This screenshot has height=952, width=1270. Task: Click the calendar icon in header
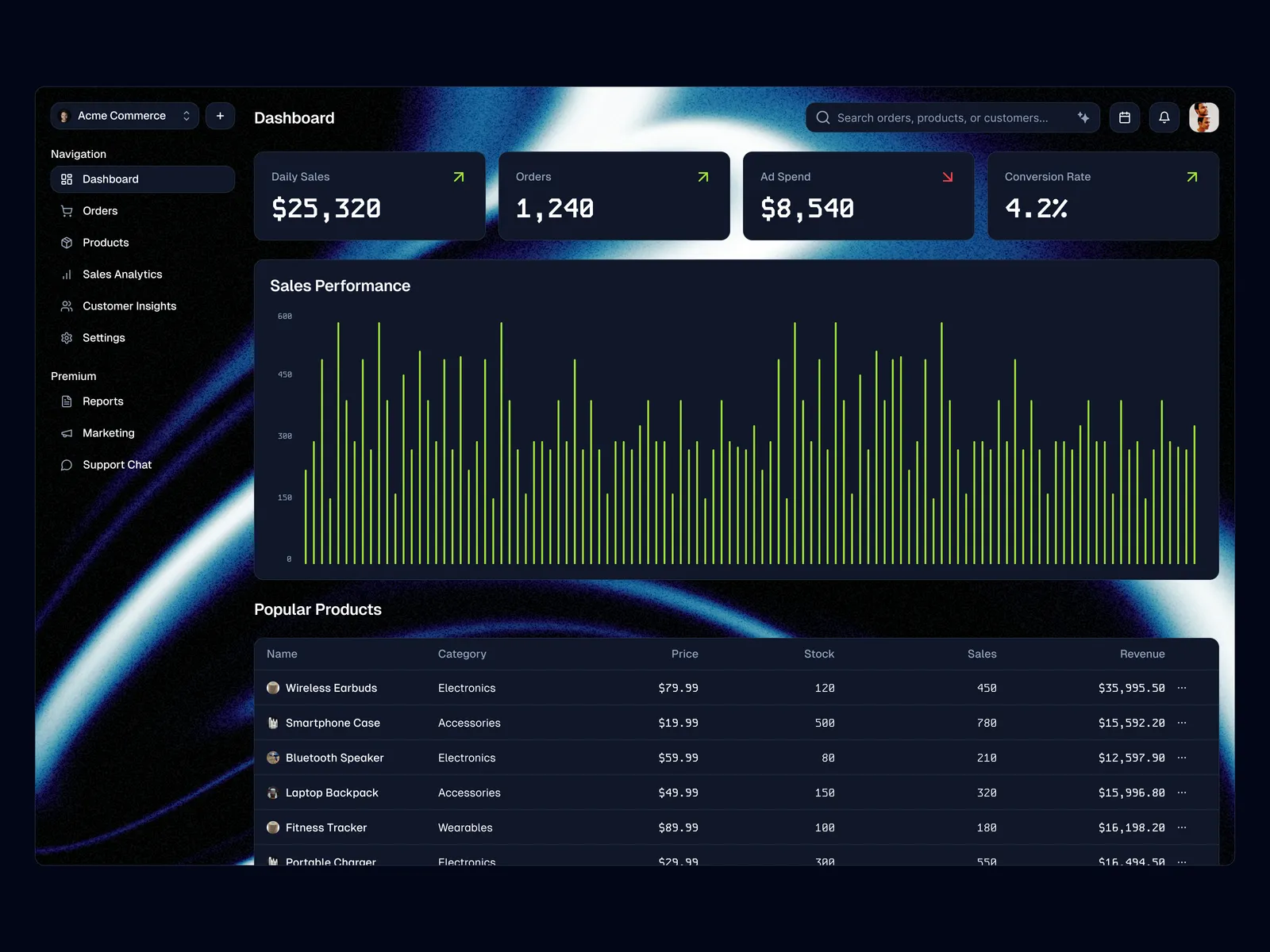(1124, 117)
